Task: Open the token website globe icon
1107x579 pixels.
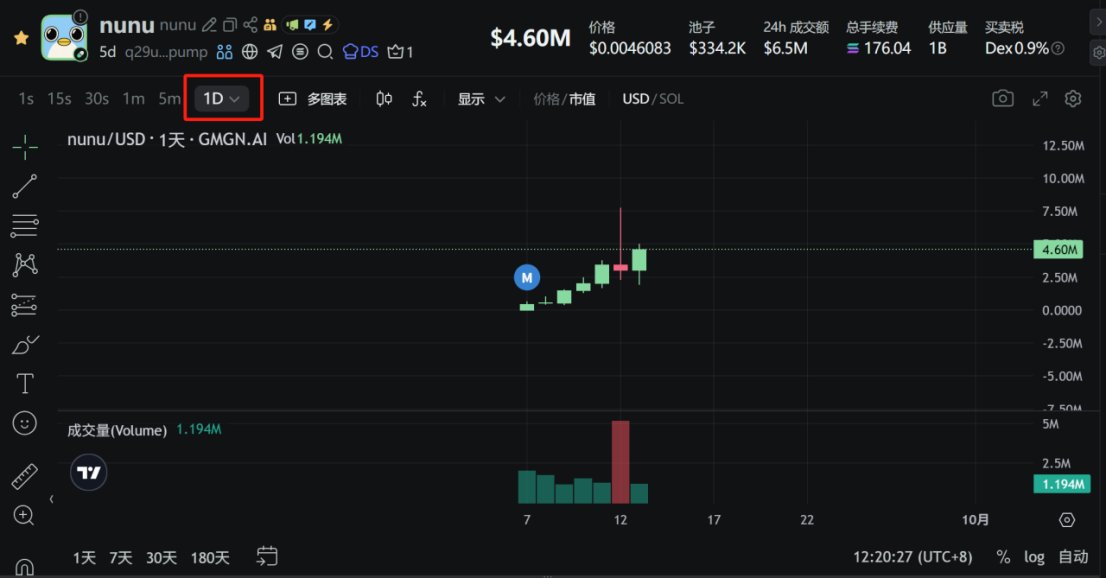Action: pos(249,52)
